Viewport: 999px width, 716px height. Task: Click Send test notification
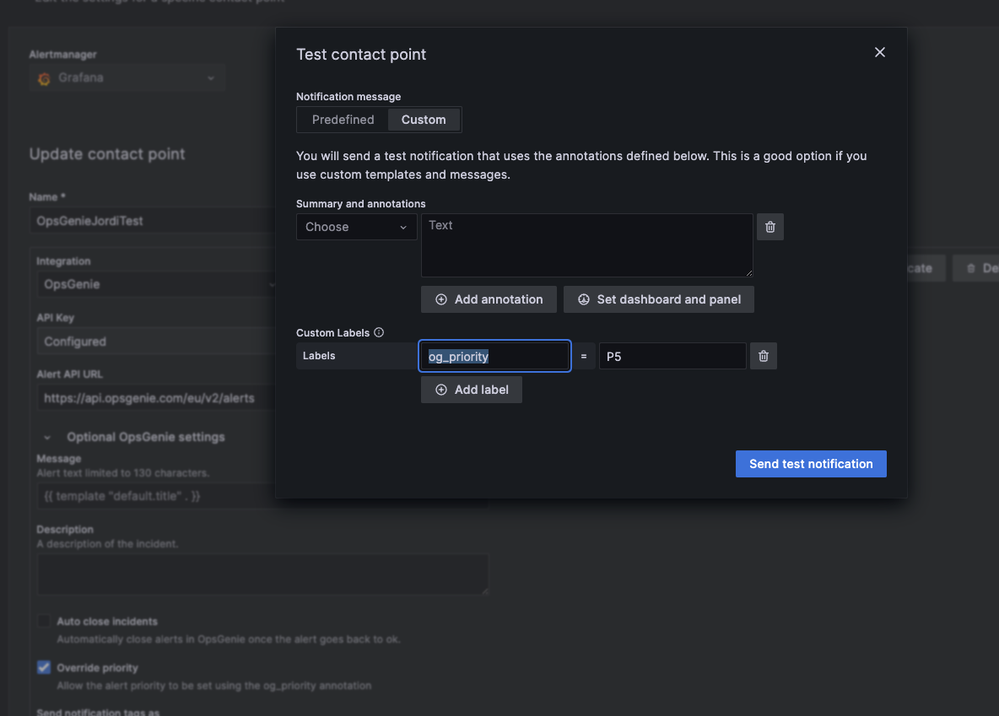coord(810,463)
